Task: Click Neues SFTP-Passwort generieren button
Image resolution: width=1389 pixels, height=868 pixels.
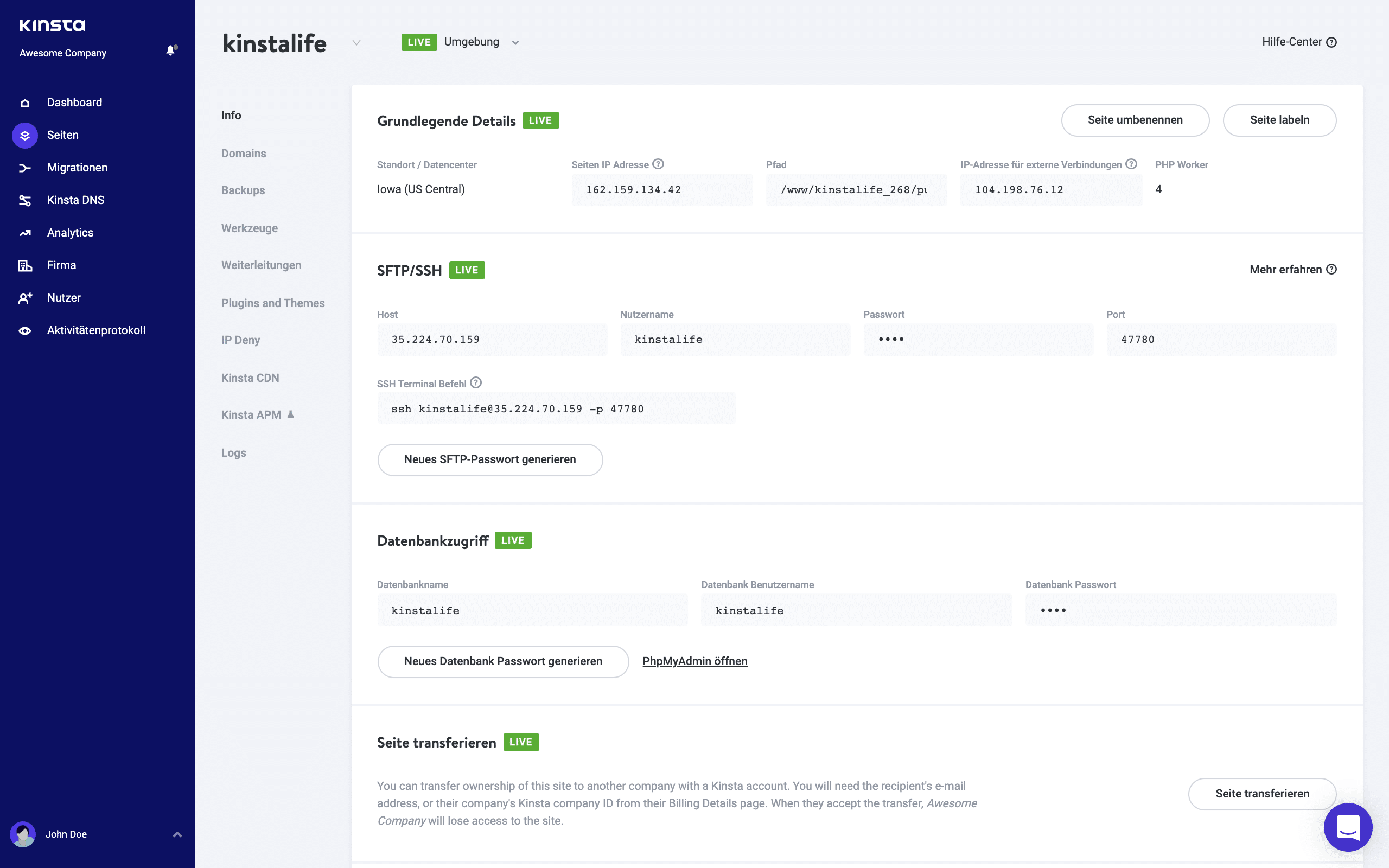Action: point(489,459)
